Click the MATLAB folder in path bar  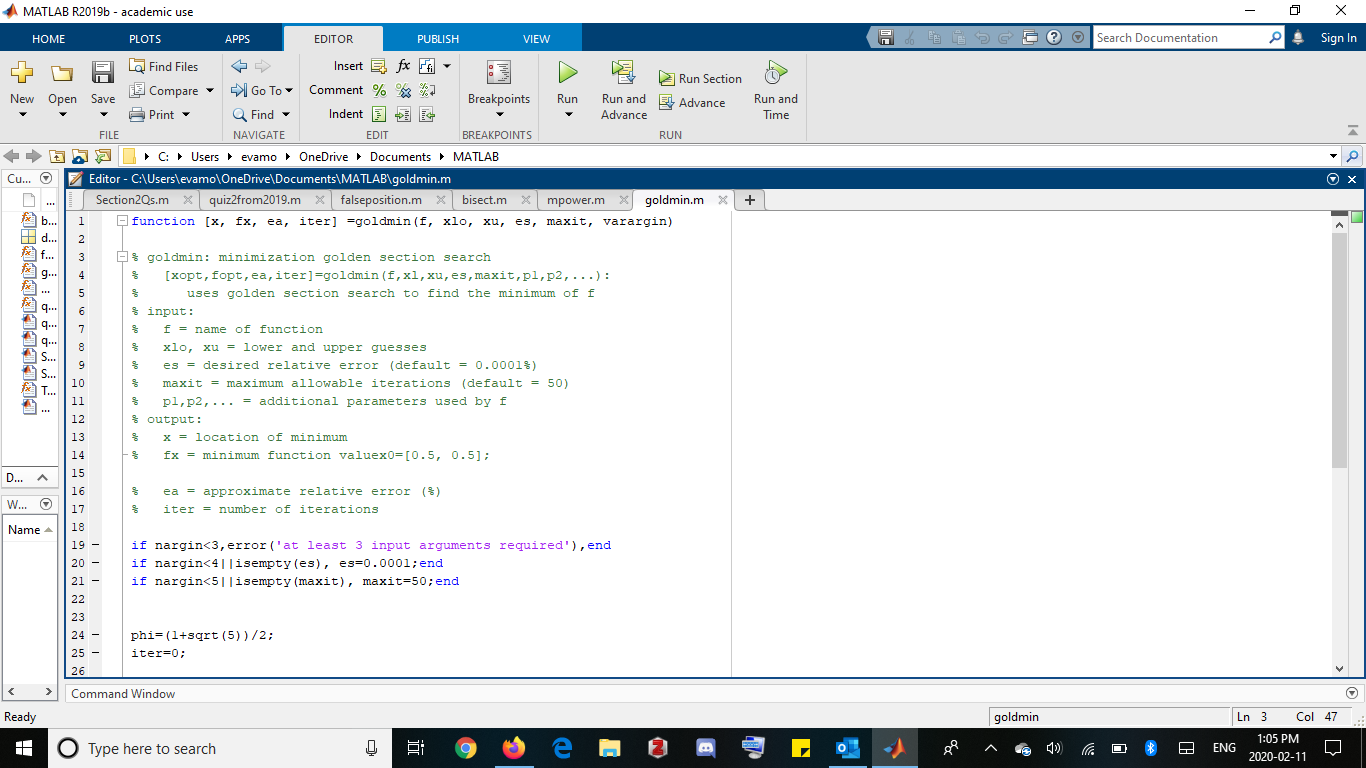pos(476,156)
